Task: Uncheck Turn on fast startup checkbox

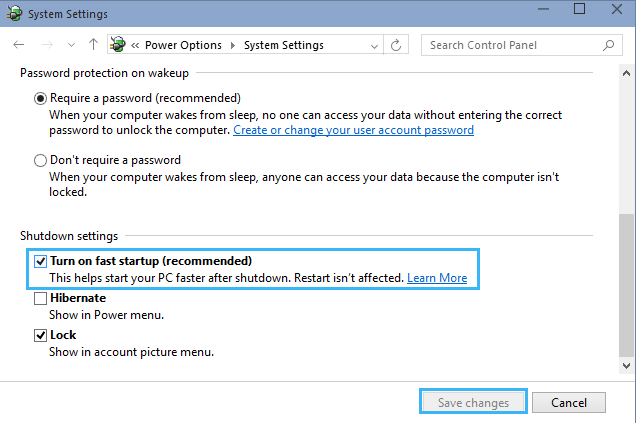Action: (41, 262)
